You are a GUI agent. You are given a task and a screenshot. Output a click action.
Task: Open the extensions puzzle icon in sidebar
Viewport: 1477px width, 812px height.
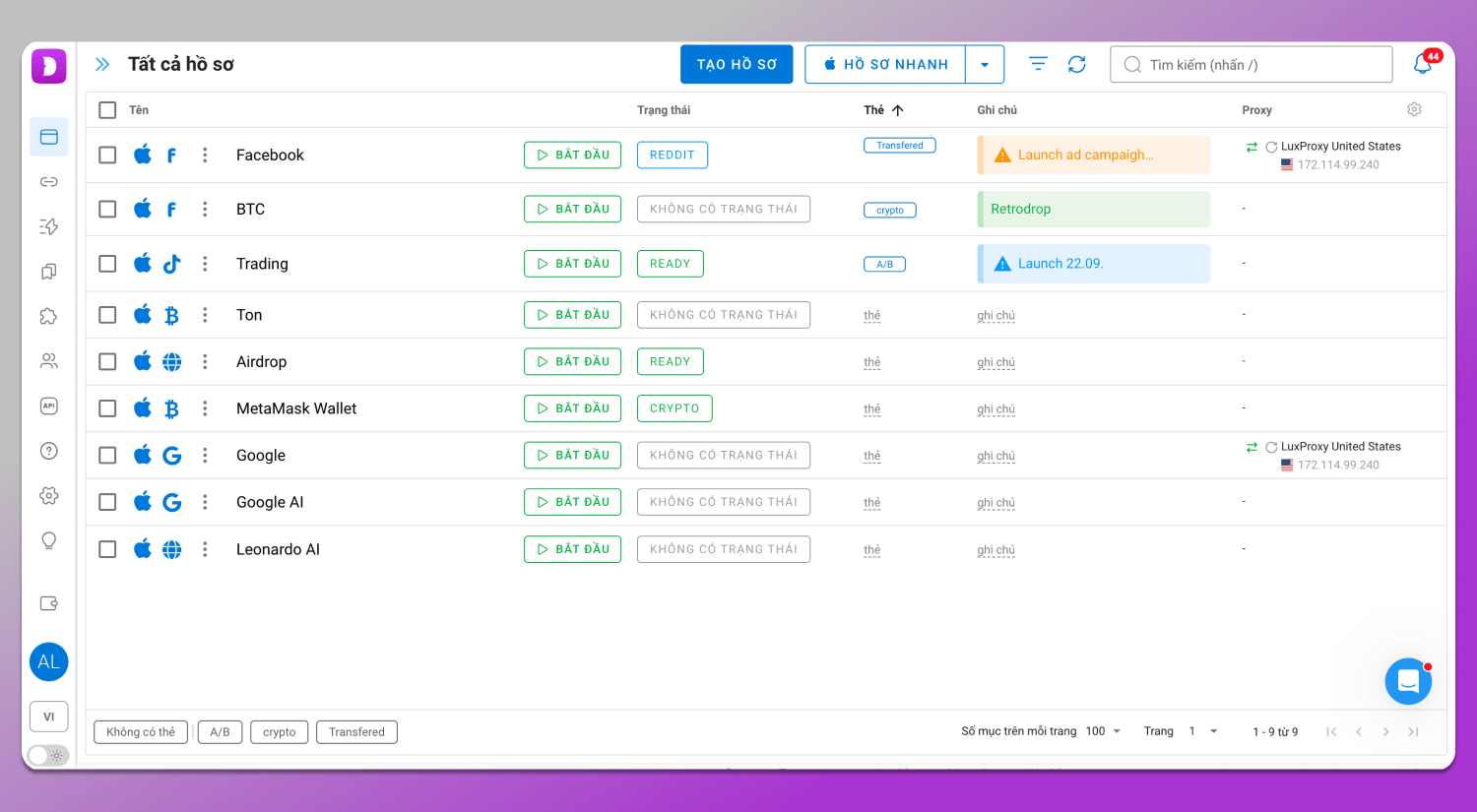[48, 316]
